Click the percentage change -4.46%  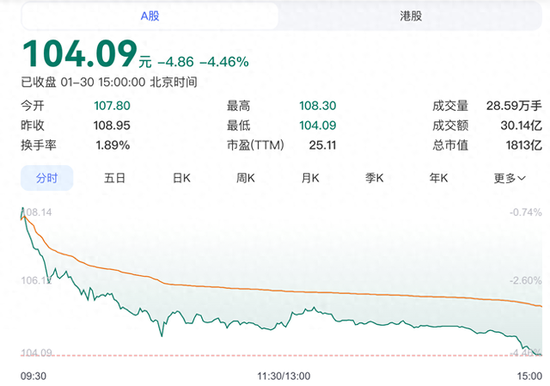point(224,62)
